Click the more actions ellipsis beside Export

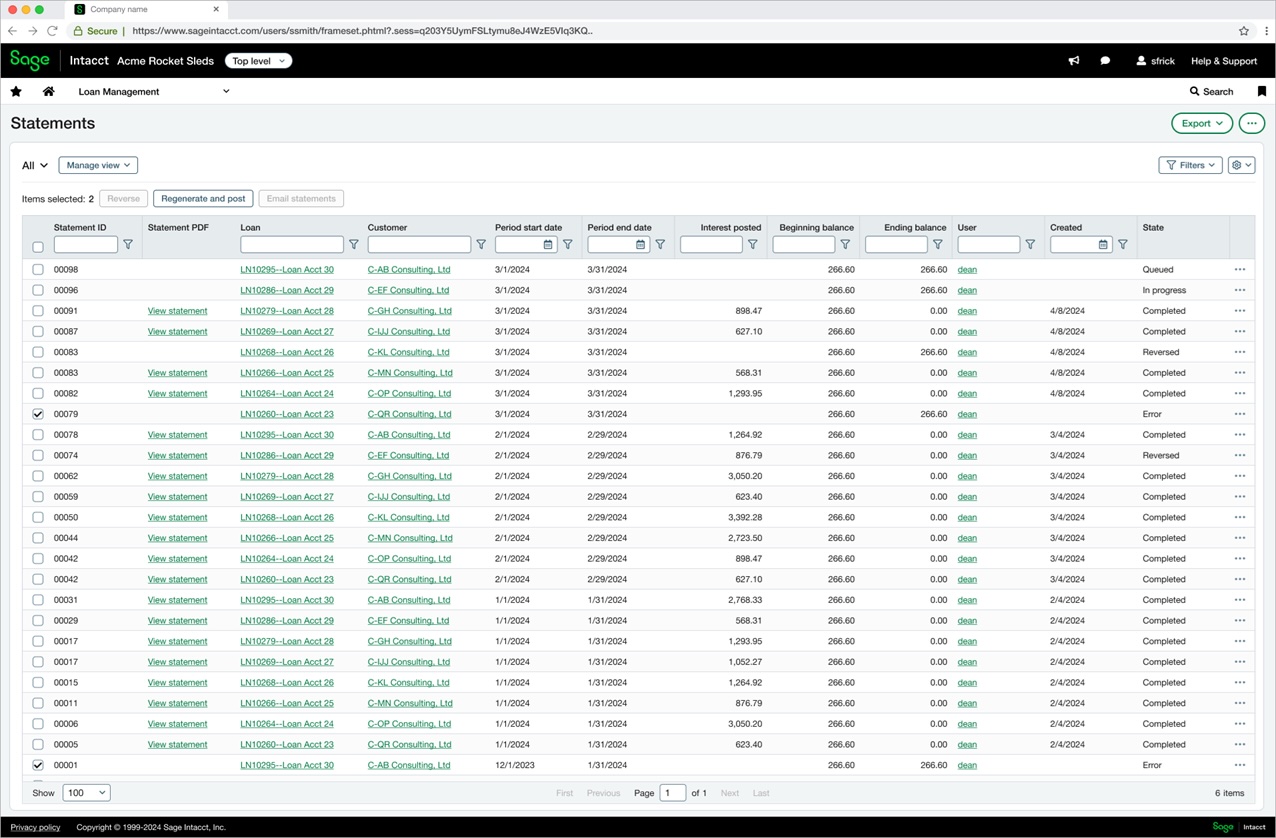point(1251,123)
